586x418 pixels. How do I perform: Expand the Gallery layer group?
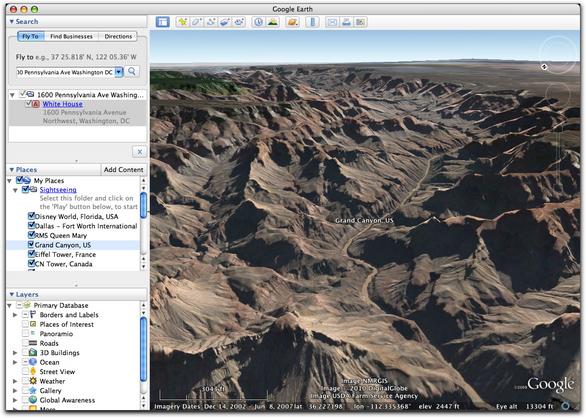pos(15,391)
